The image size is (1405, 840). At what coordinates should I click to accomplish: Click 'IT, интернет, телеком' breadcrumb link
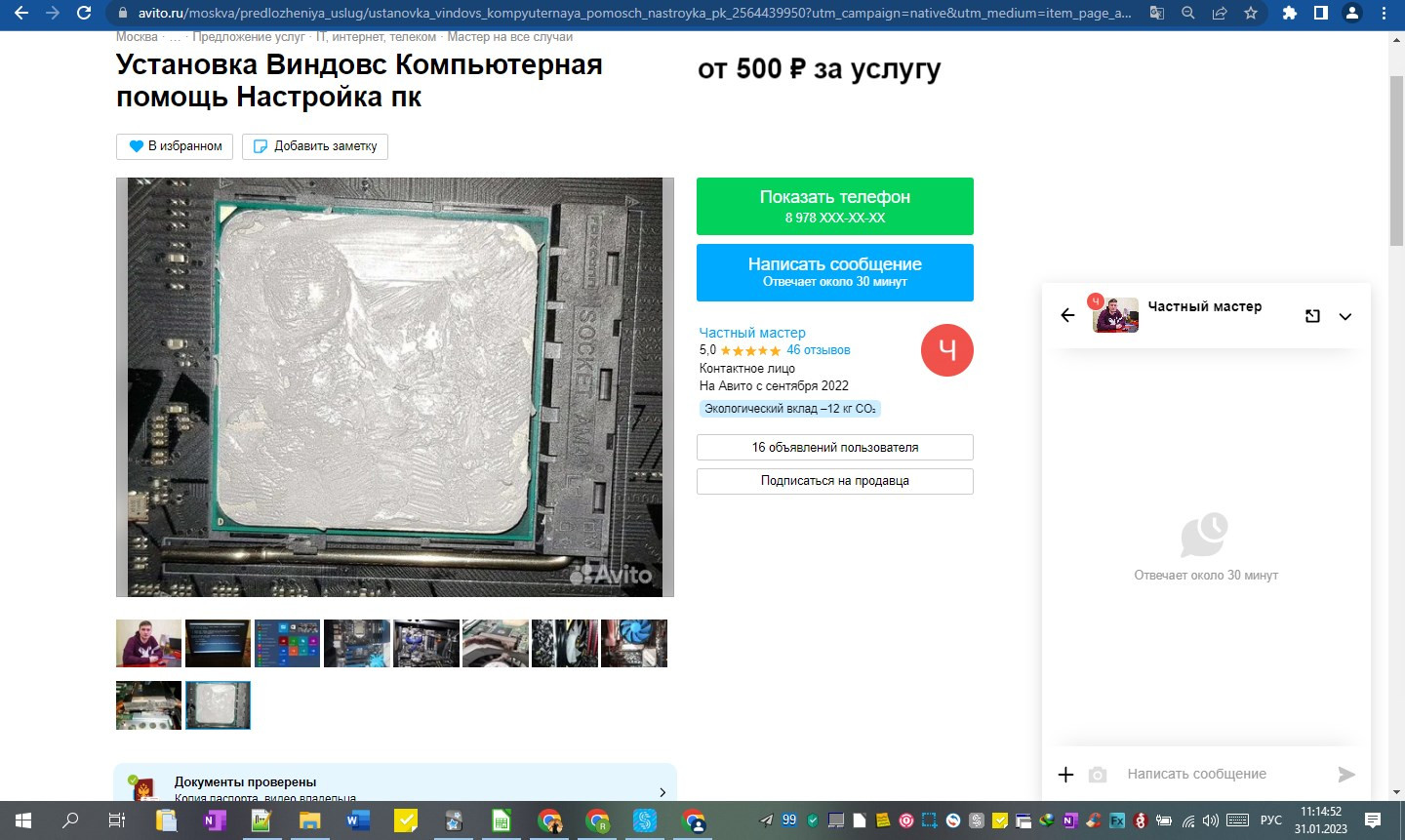click(x=376, y=37)
